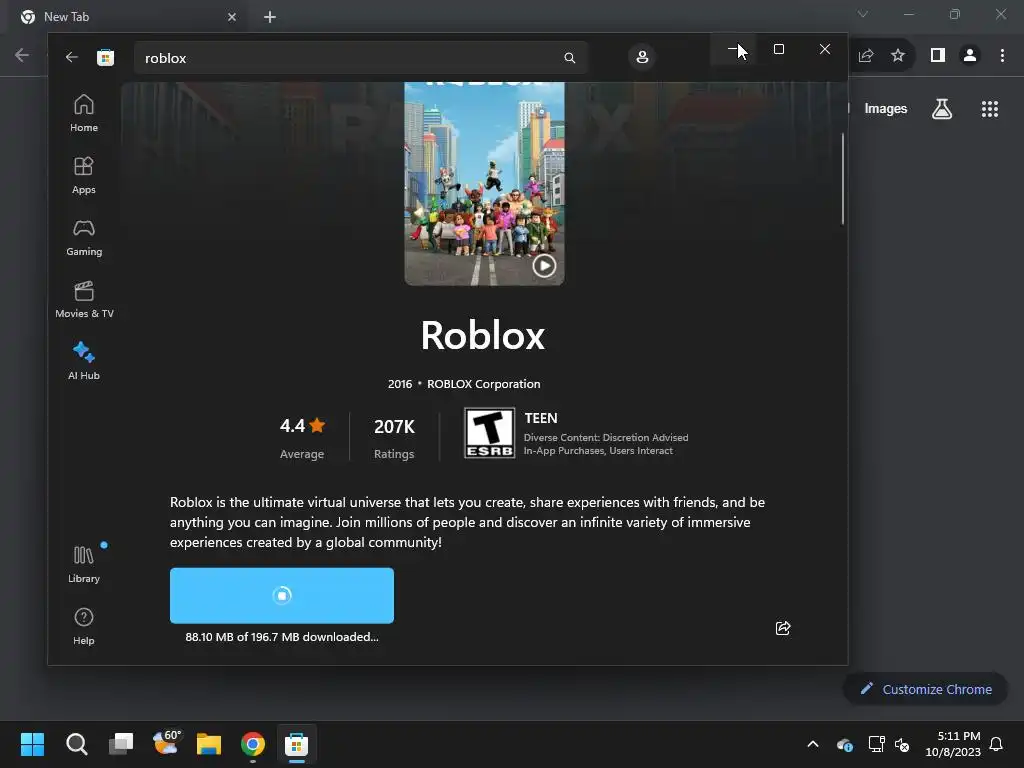The width and height of the screenshot is (1024, 768).
Task: Select the New Tab in Chrome
Action: coord(129,17)
